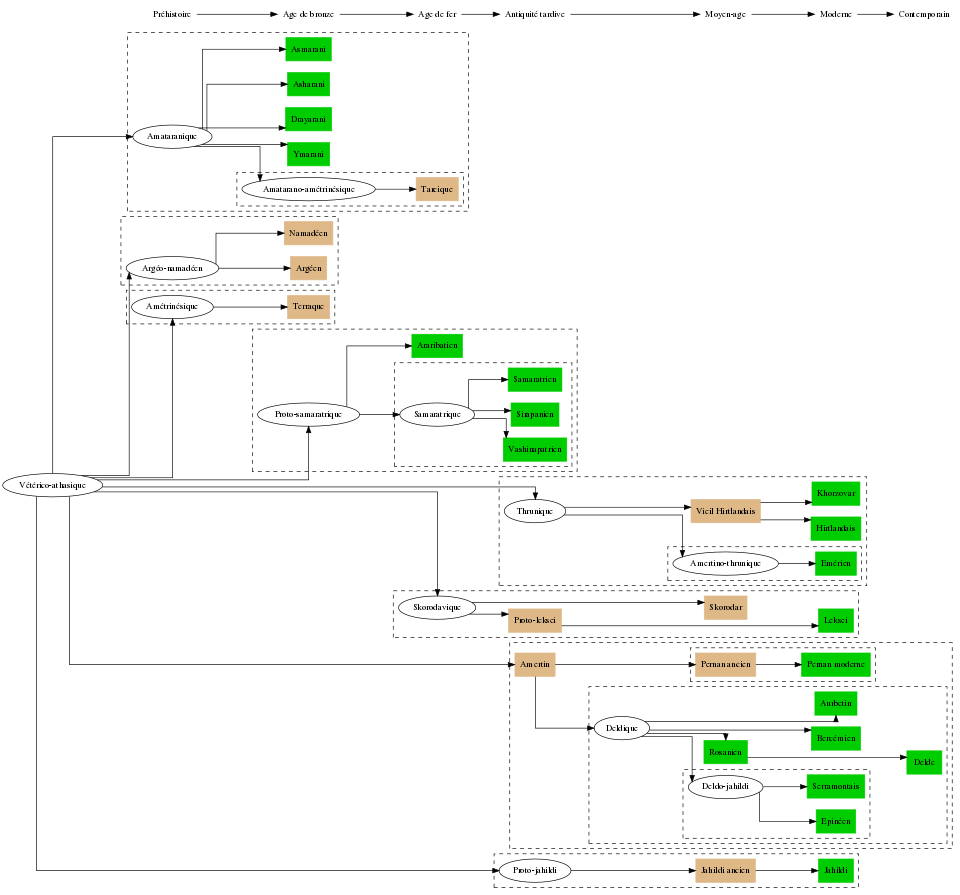Click the Argéo-namadéen ellipse node
Screen dimensions: 960x895
coord(172,268)
